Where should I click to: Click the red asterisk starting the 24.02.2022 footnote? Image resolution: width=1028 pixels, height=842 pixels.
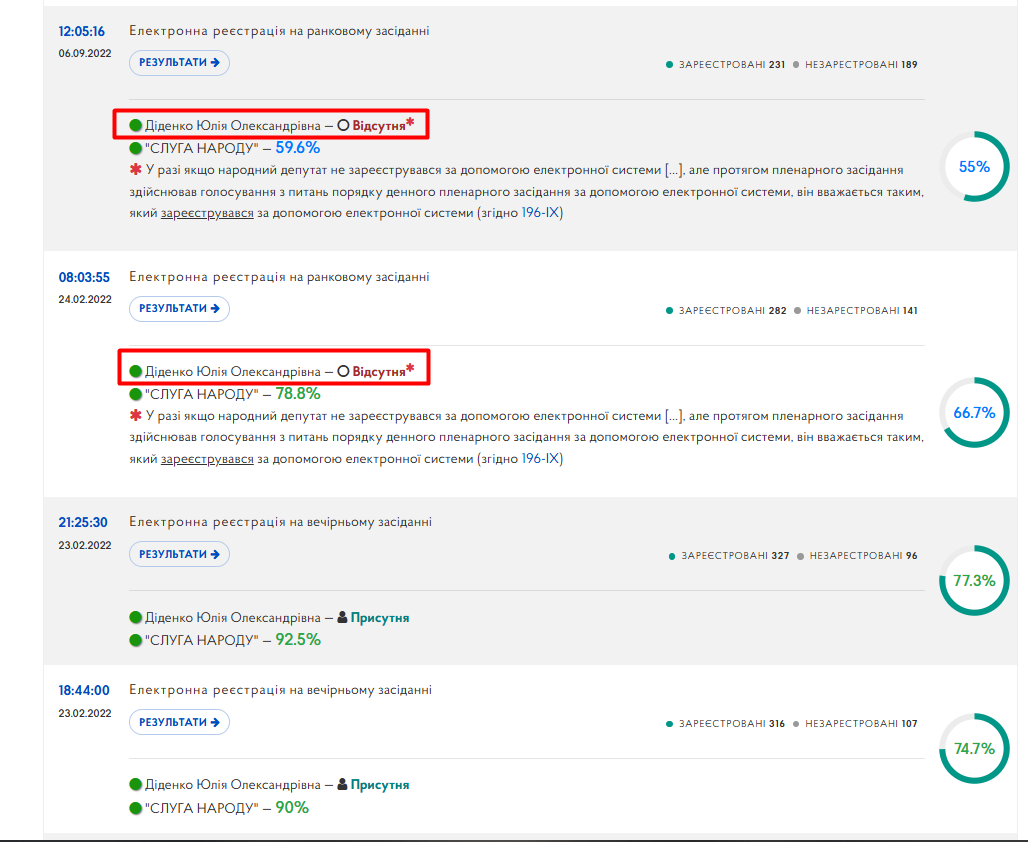point(136,416)
